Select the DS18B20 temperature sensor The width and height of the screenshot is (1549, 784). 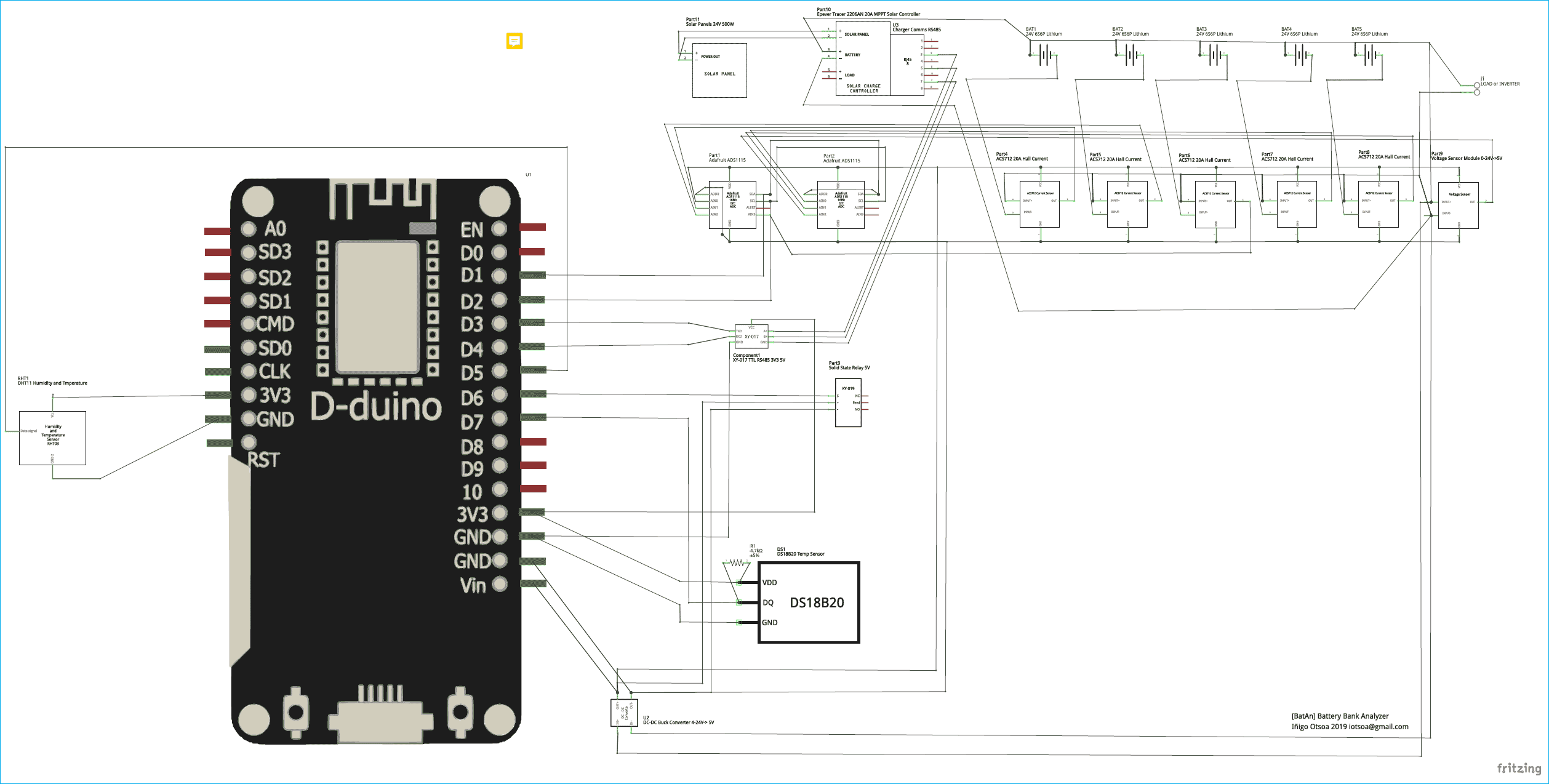pos(808,602)
